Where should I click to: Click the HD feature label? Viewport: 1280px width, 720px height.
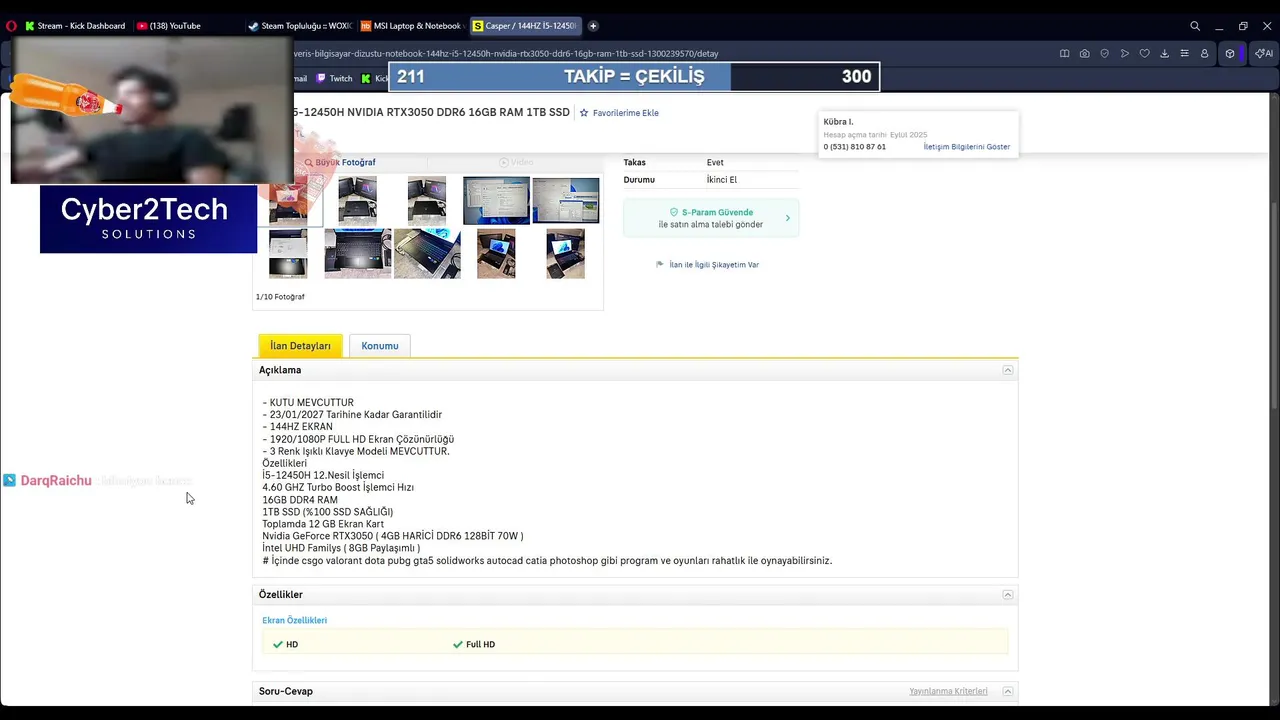coord(292,644)
